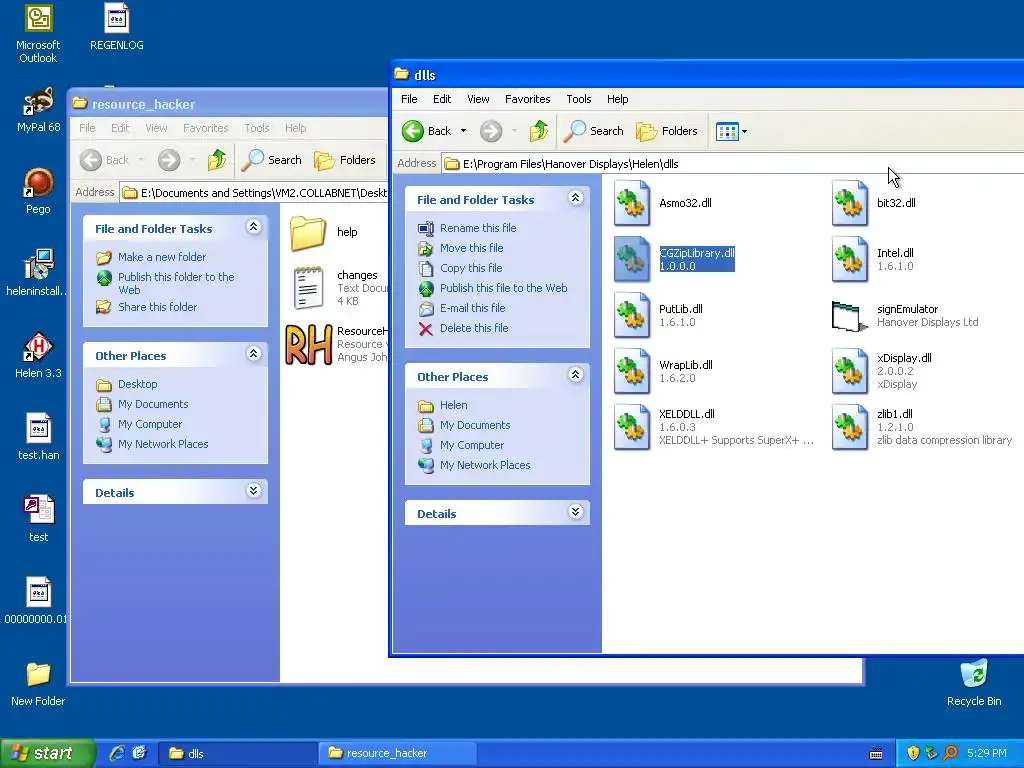Open Help menu in dlls window
1024x768 pixels.
point(617,99)
